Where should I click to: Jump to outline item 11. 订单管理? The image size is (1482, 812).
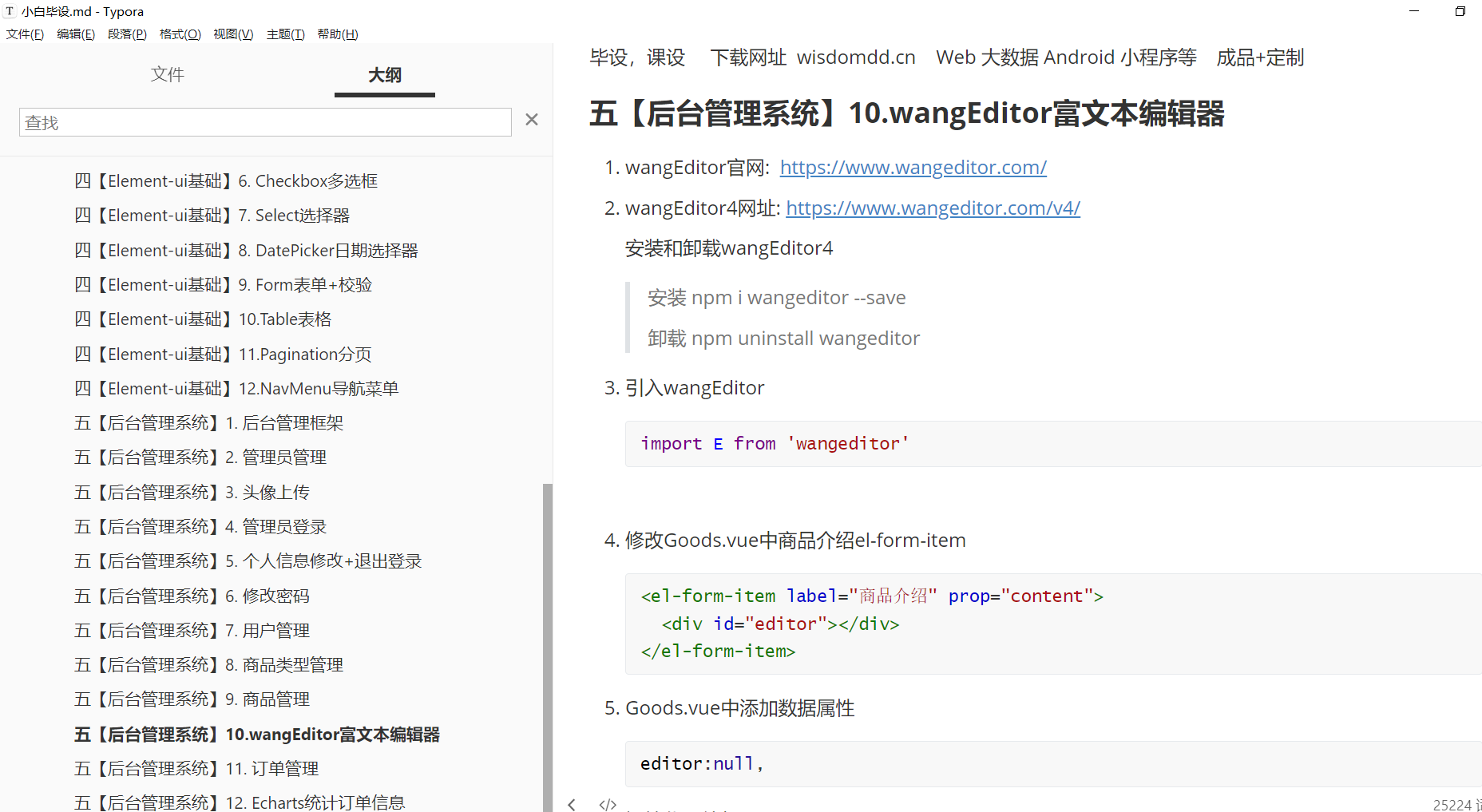pyautogui.click(x=196, y=769)
